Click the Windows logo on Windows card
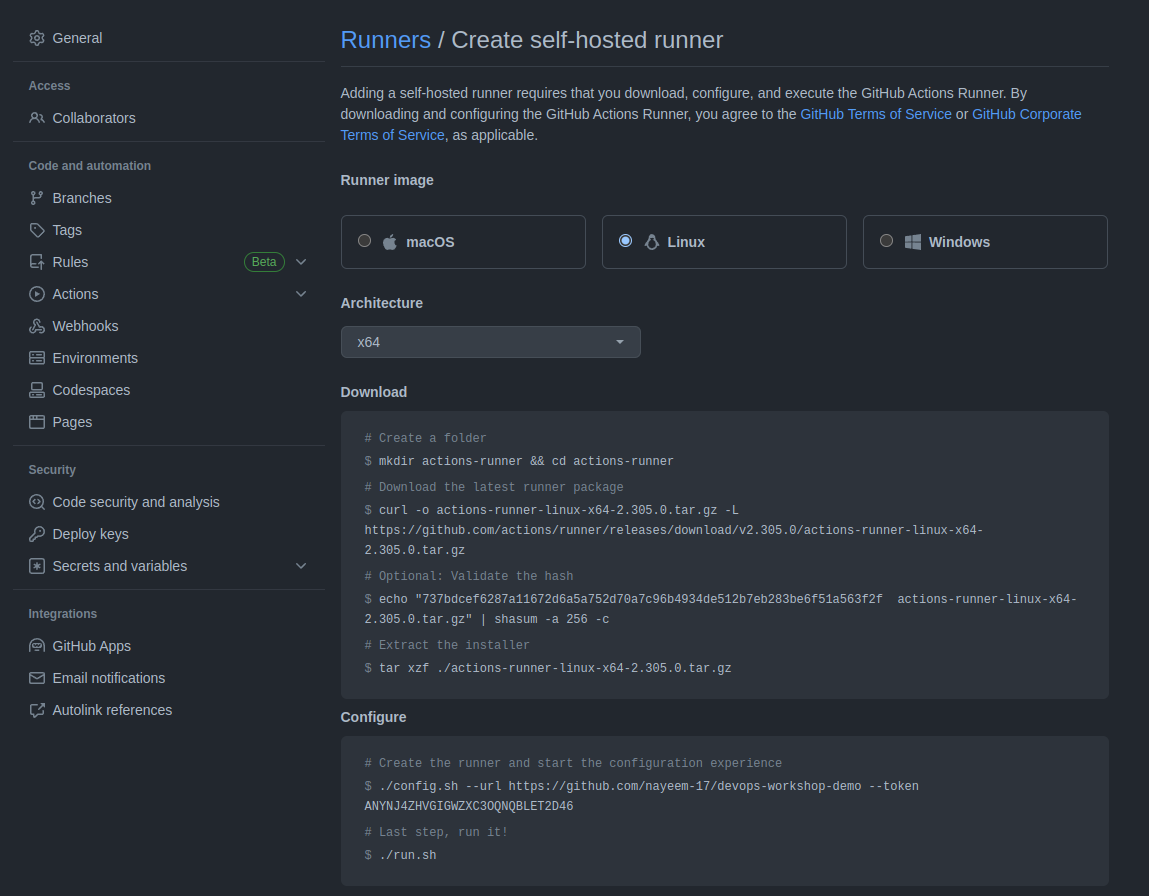This screenshot has height=896, width=1149. [x=912, y=242]
